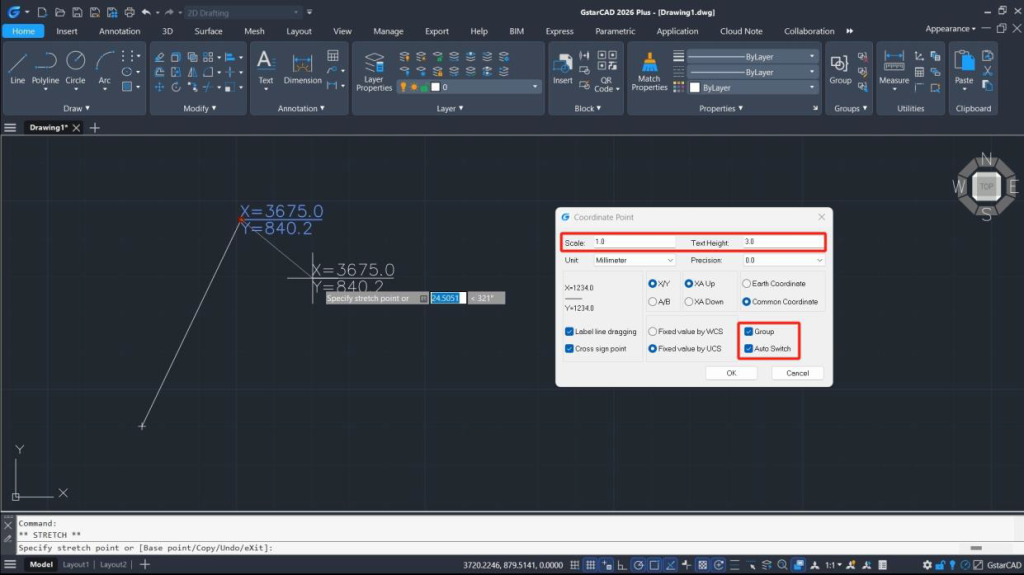
Task: Switch to the Annotation ribbon tab
Action: (119, 31)
